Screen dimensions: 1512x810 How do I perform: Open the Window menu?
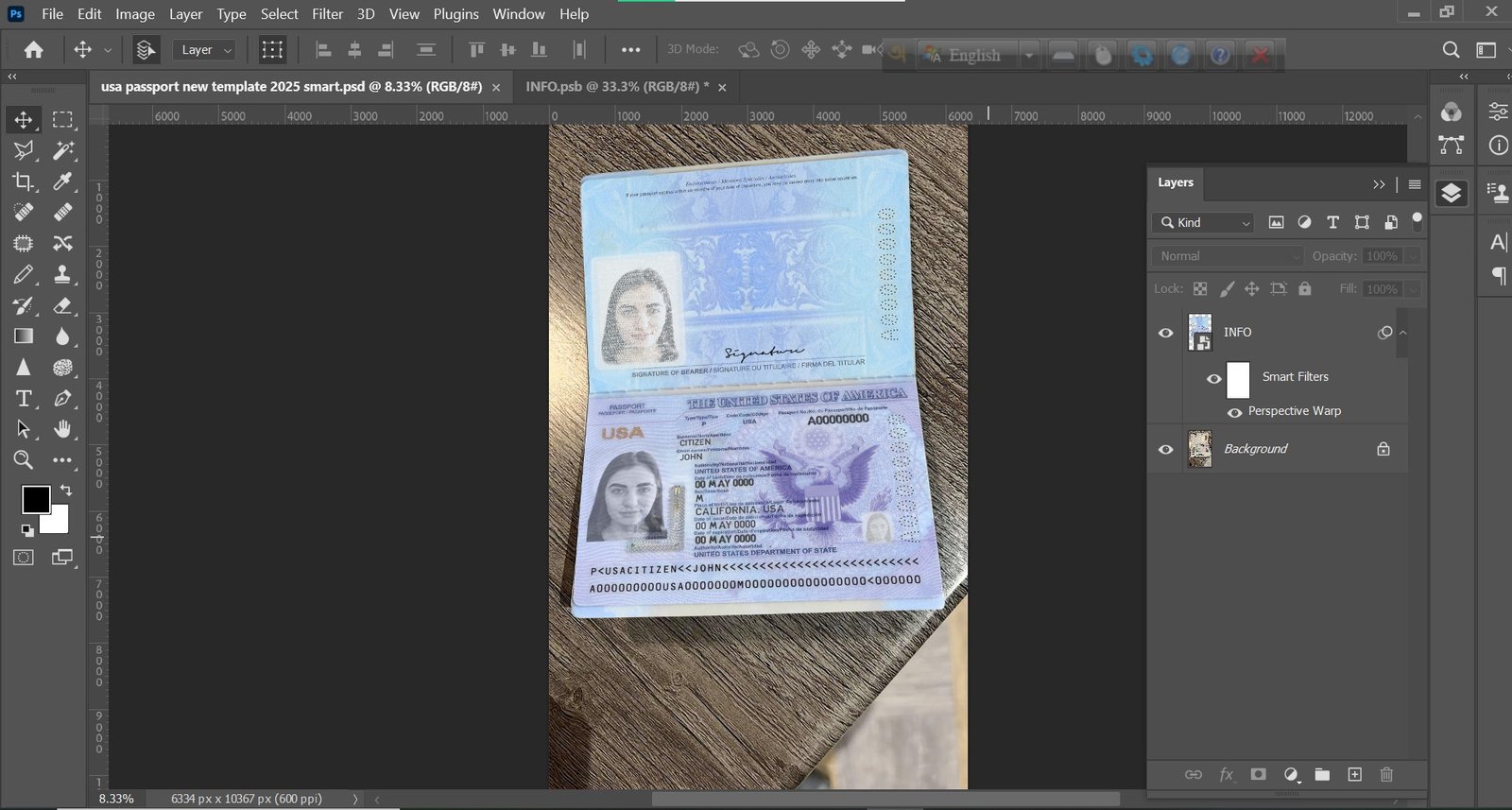click(519, 14)
